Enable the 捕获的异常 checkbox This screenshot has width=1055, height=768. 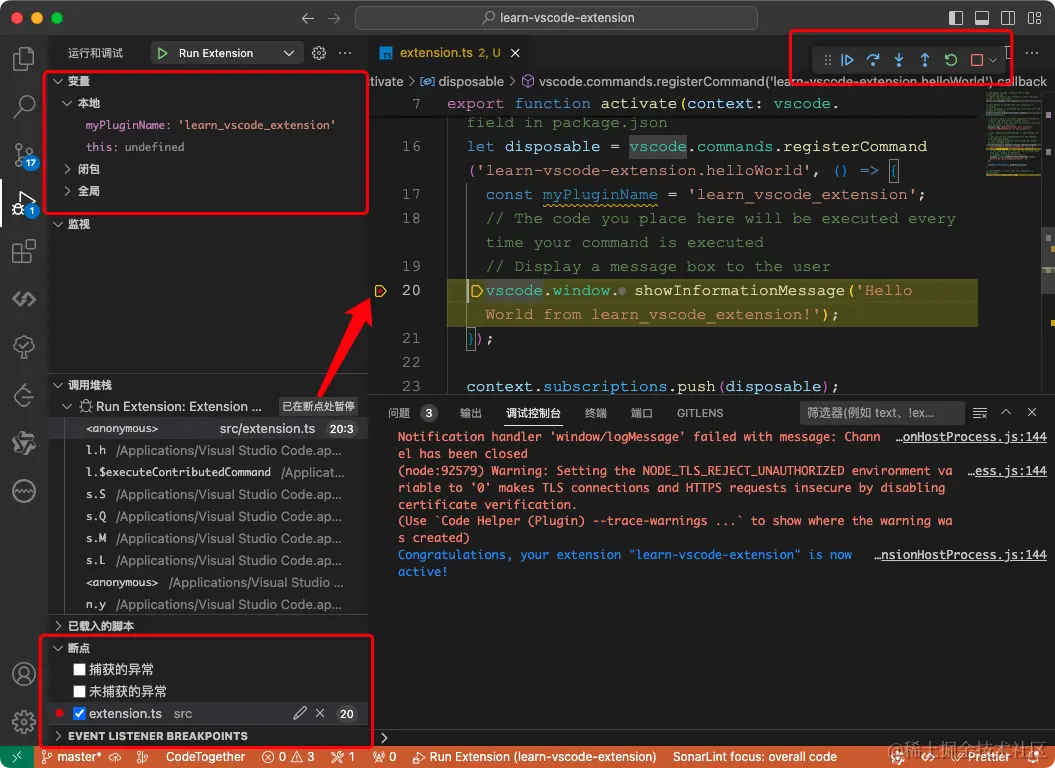tap(80, 670)
